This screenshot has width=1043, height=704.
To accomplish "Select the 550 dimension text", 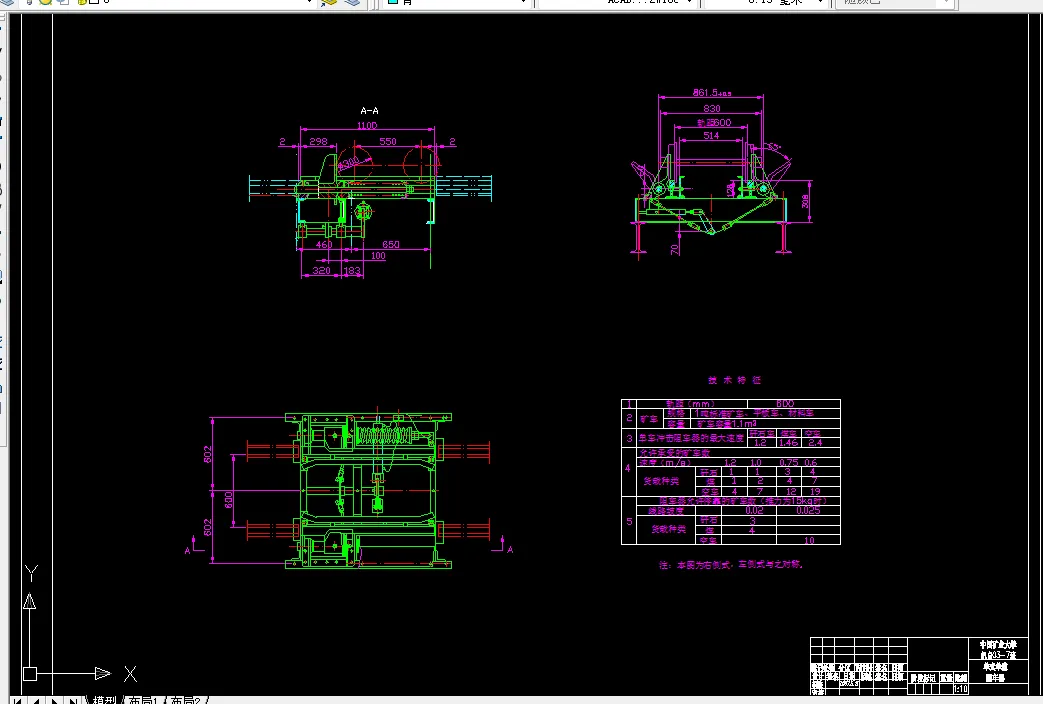I will click(388, 141).
